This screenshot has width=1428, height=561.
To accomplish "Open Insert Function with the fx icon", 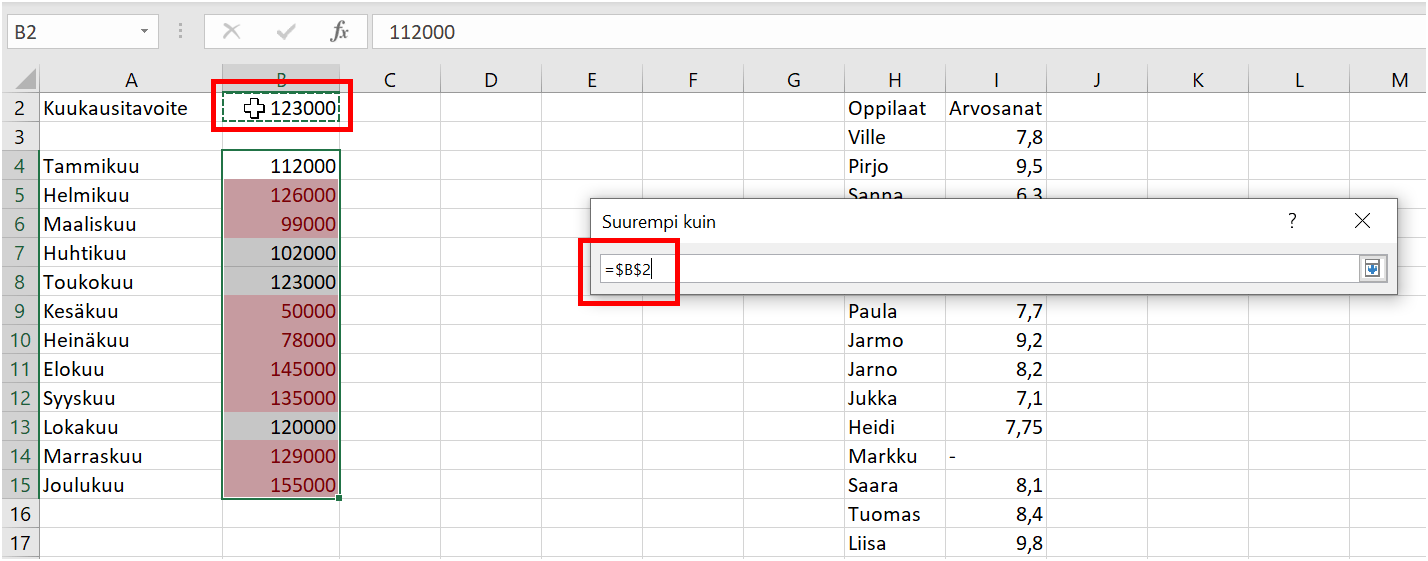I will coord(340,32).
